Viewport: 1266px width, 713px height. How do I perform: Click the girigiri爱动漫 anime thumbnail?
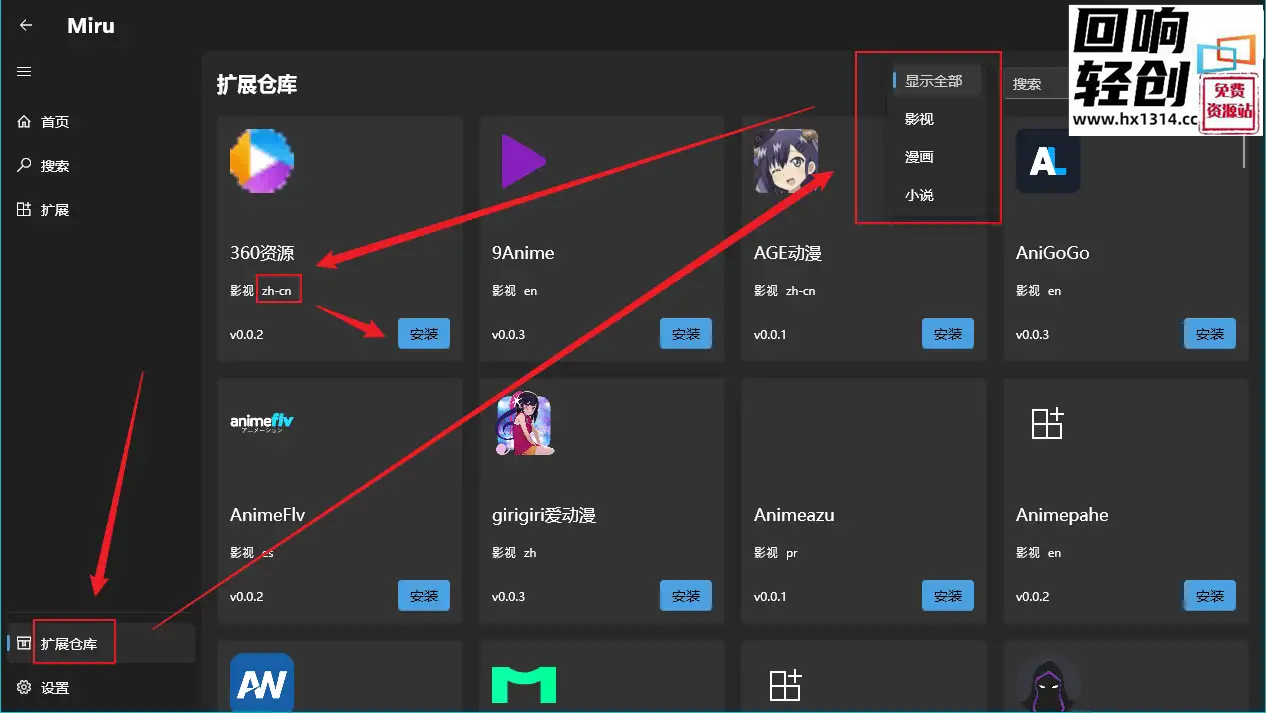pos(524,423)
